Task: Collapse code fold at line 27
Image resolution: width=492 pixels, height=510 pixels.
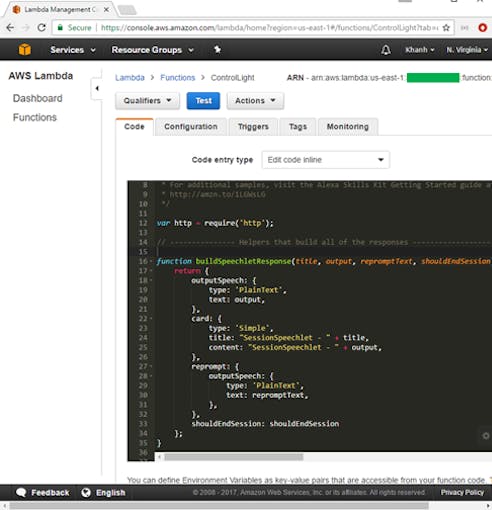Action: coord(151,366)
